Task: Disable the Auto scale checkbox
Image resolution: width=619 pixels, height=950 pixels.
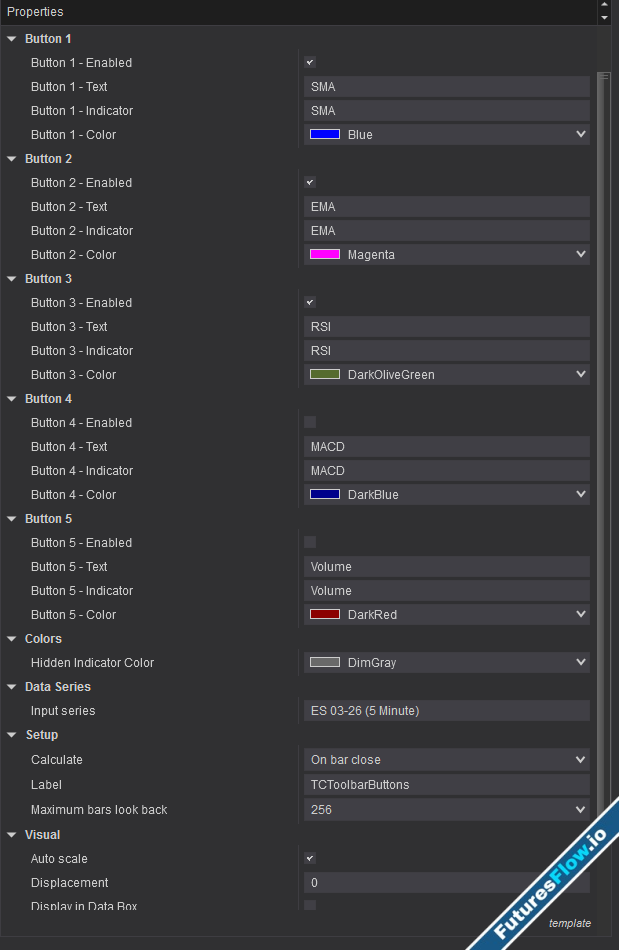Action: click(310, 859)
